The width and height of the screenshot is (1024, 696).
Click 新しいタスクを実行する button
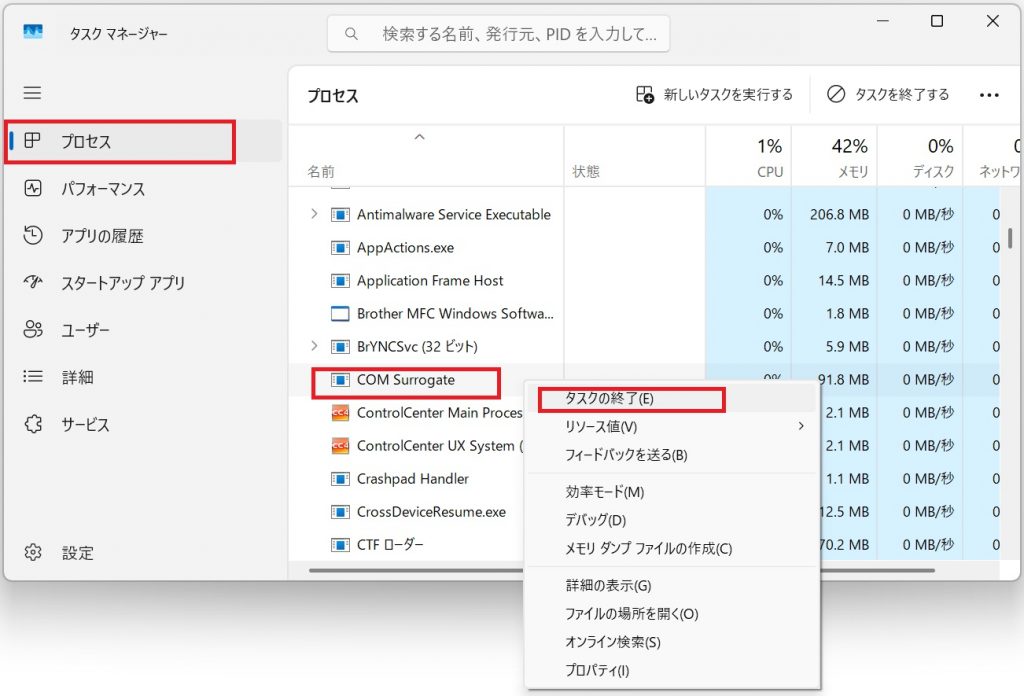715,94
